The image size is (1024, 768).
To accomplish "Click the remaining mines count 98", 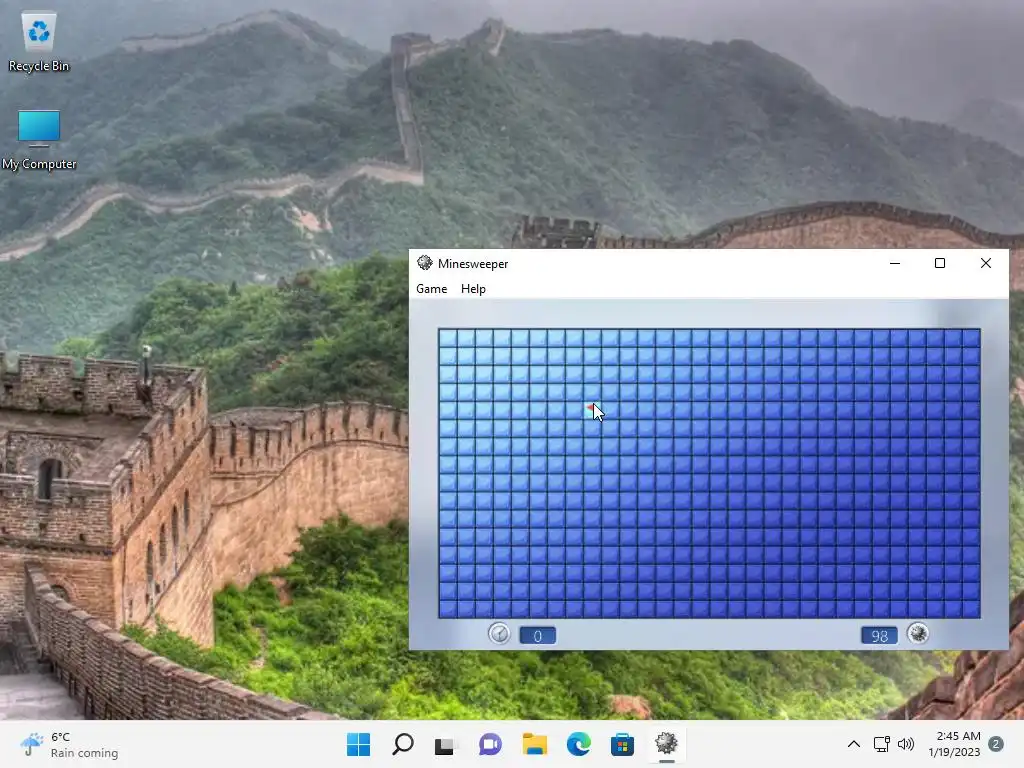I will pos(879,635).
